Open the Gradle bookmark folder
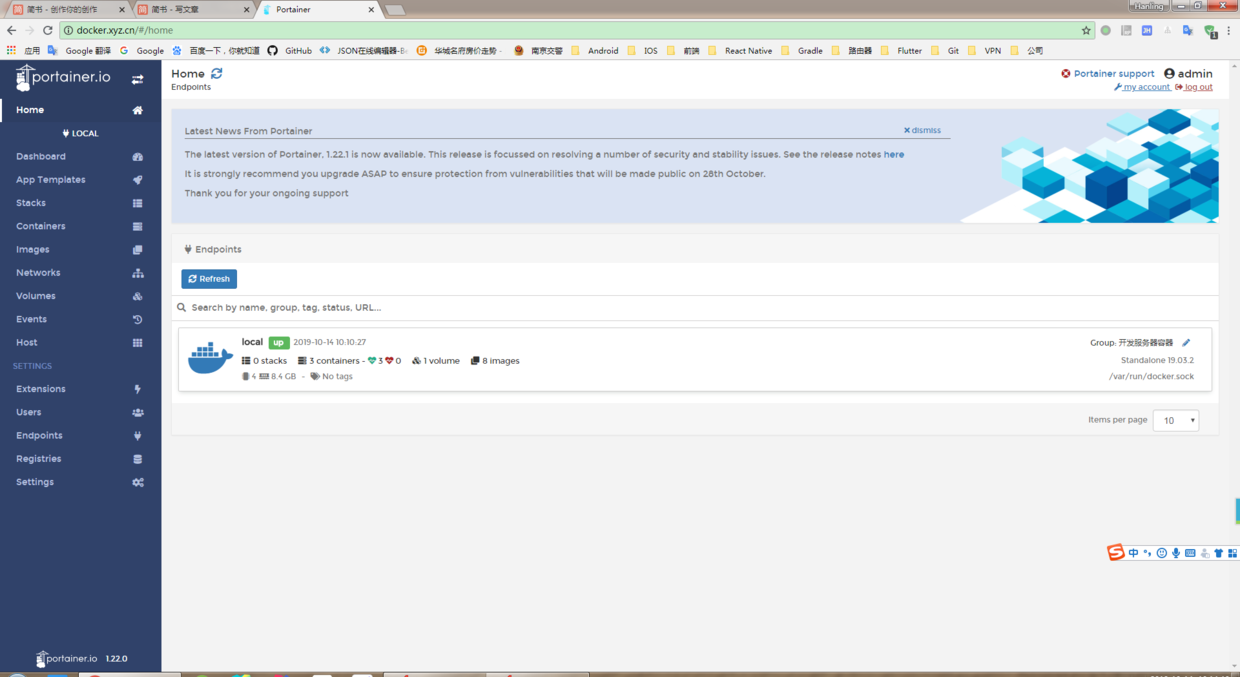1240x677 pixels. click(x=802, y=50)
